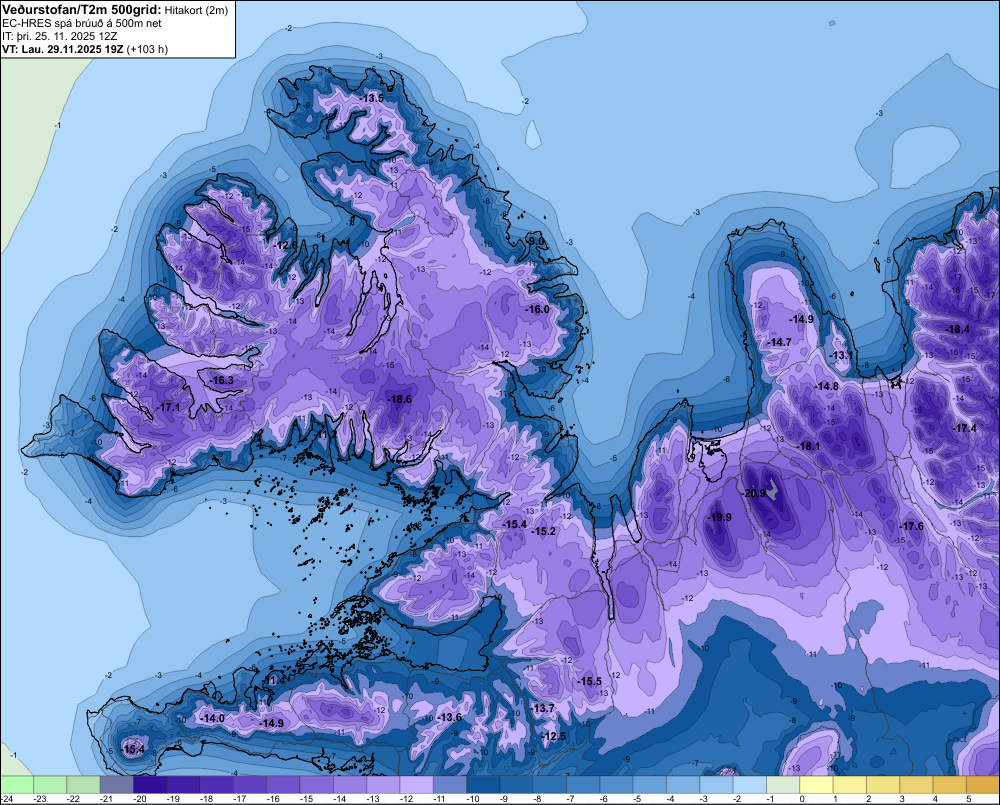This screenshot has height=805, width=1000.
Task: Click the legend scale number 3
Action: click(902, 799)
